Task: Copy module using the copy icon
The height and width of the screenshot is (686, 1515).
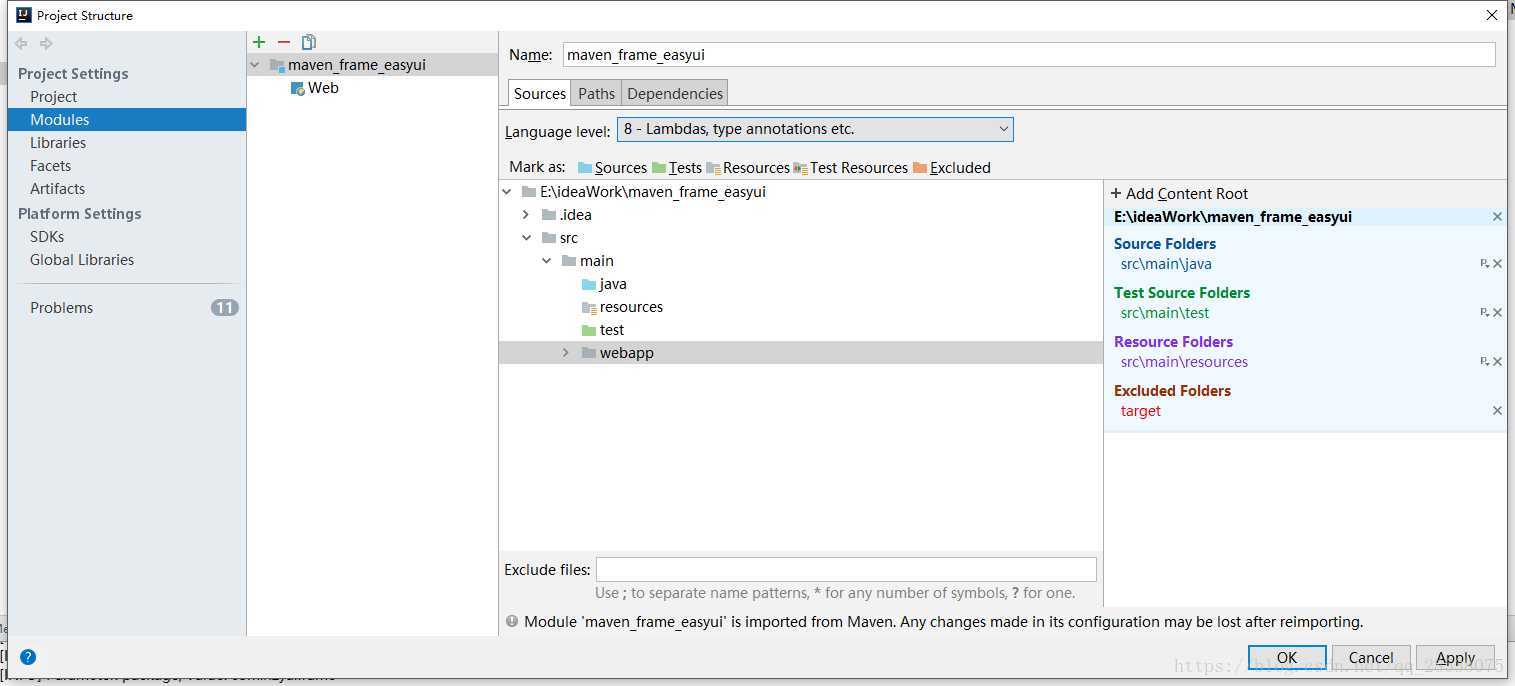Action: click(309, 42)
